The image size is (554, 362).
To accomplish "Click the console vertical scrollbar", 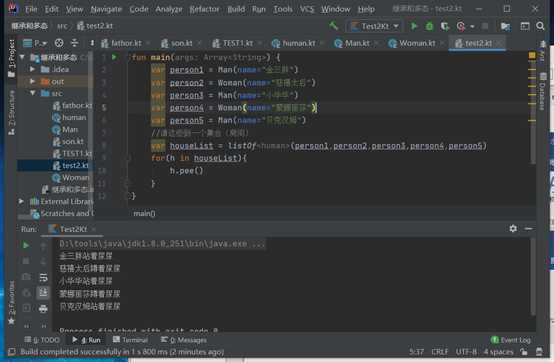I will 533,277.
